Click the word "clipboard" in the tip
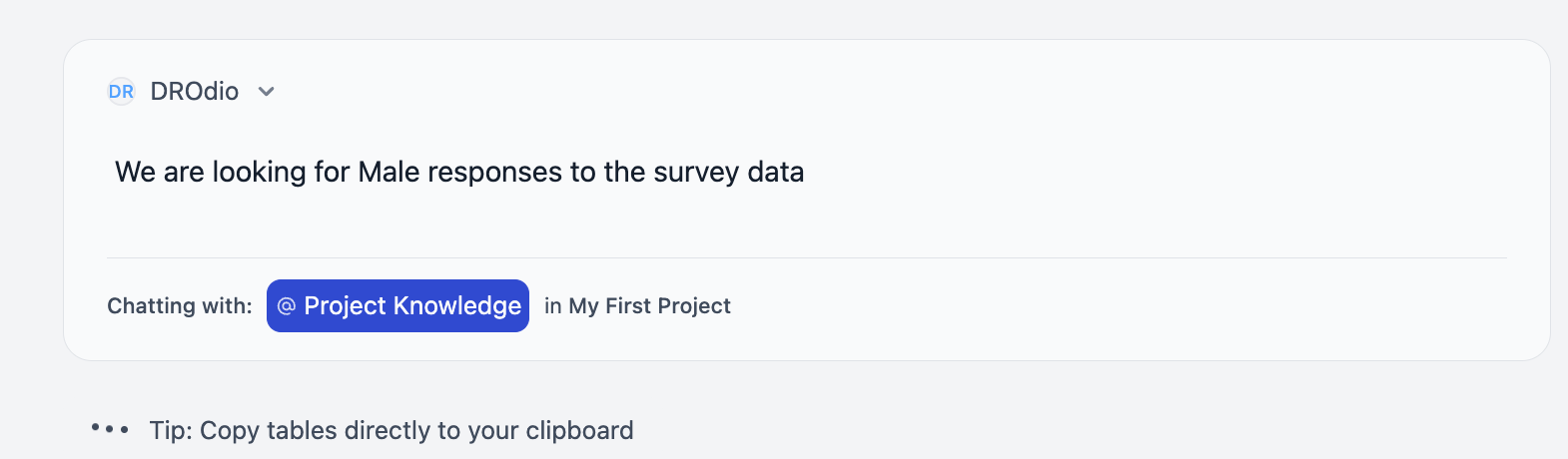 point(580,430)
